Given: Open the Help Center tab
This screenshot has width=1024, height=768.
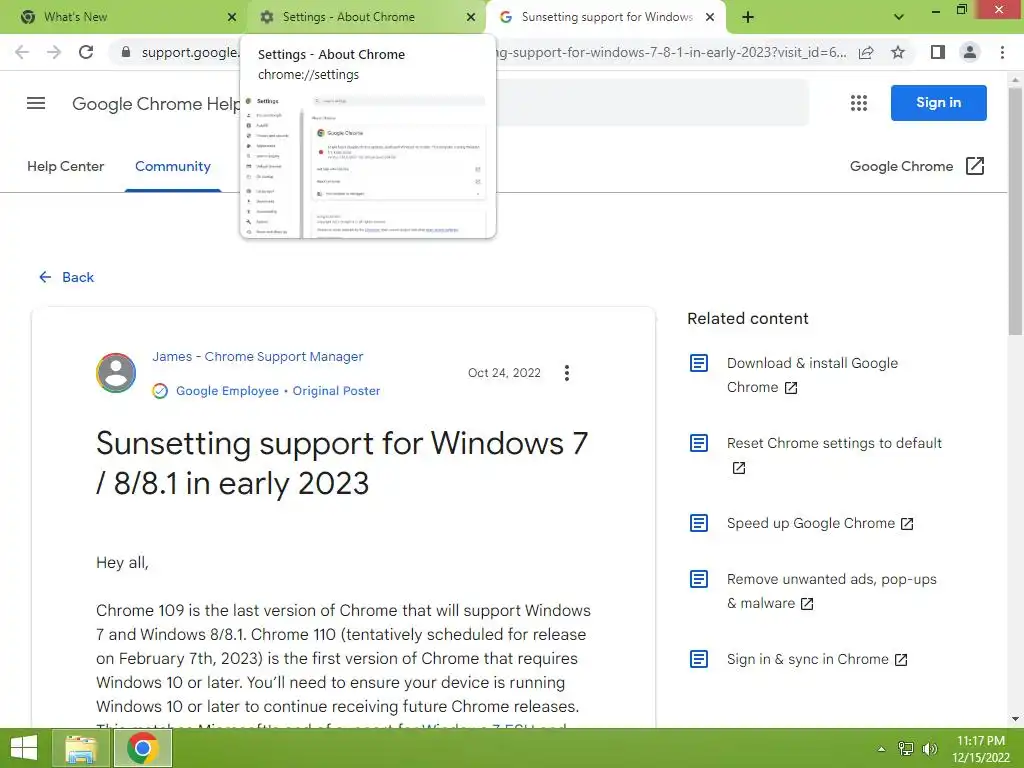Looking at the screenshot, I should pyautogui.click(x=65, y=167).
